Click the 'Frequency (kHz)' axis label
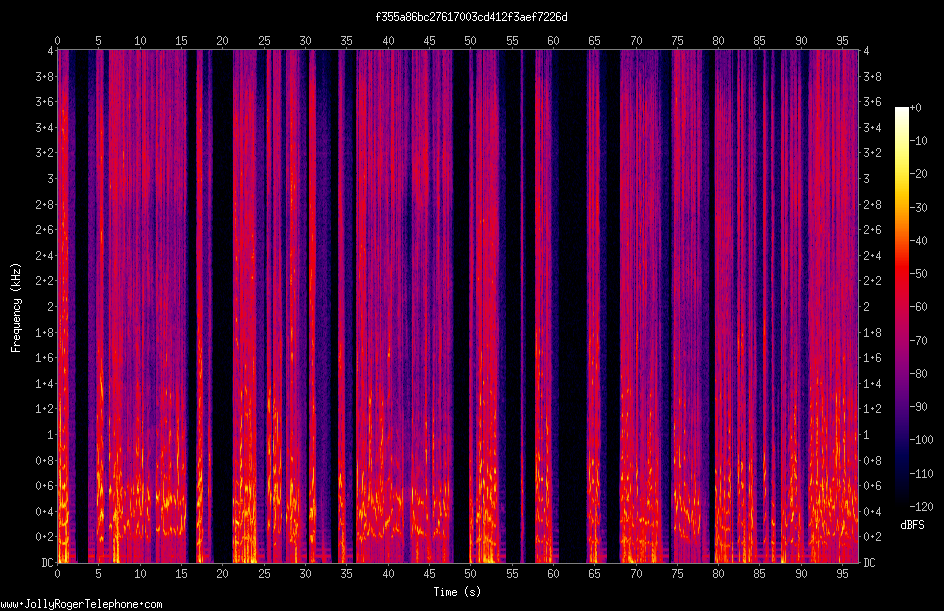 coord(16,307)
